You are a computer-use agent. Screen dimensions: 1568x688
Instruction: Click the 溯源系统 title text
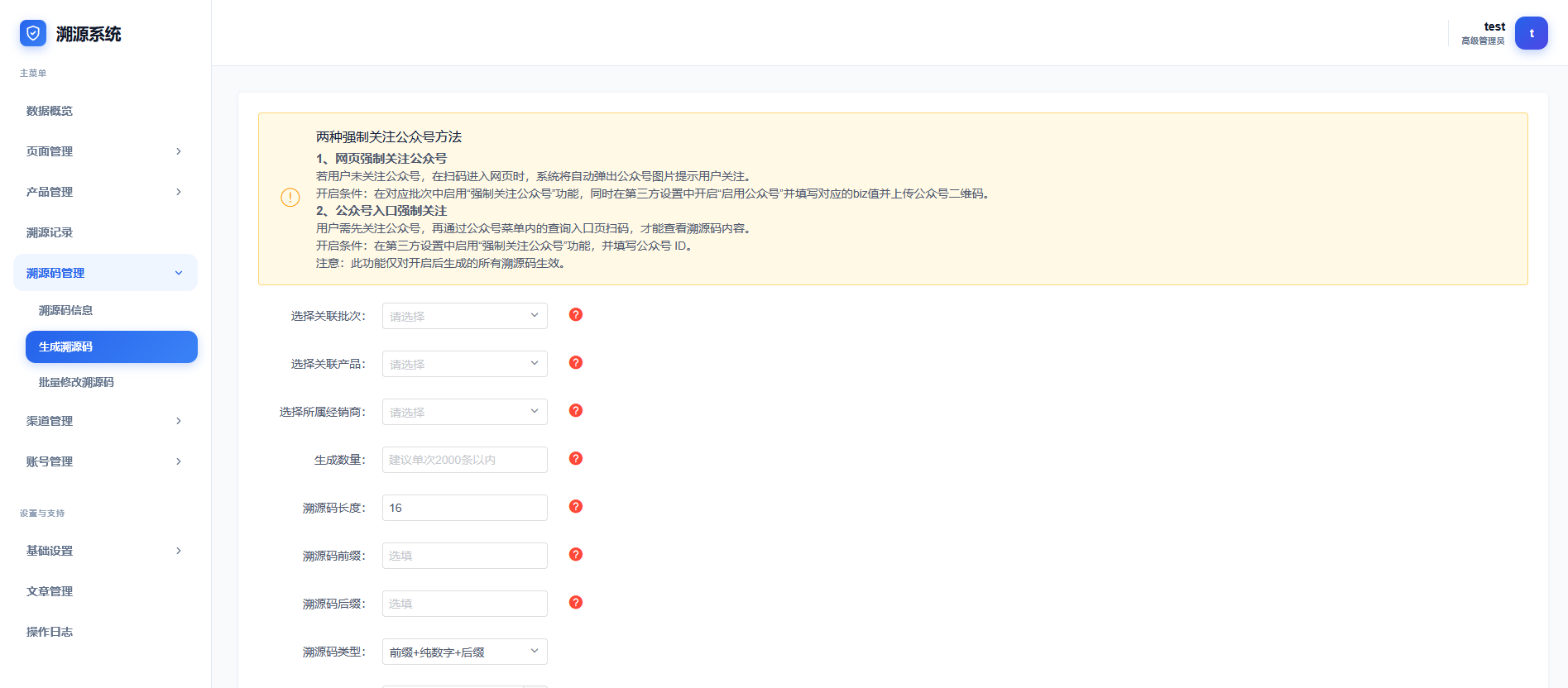(x=89, y=34)
